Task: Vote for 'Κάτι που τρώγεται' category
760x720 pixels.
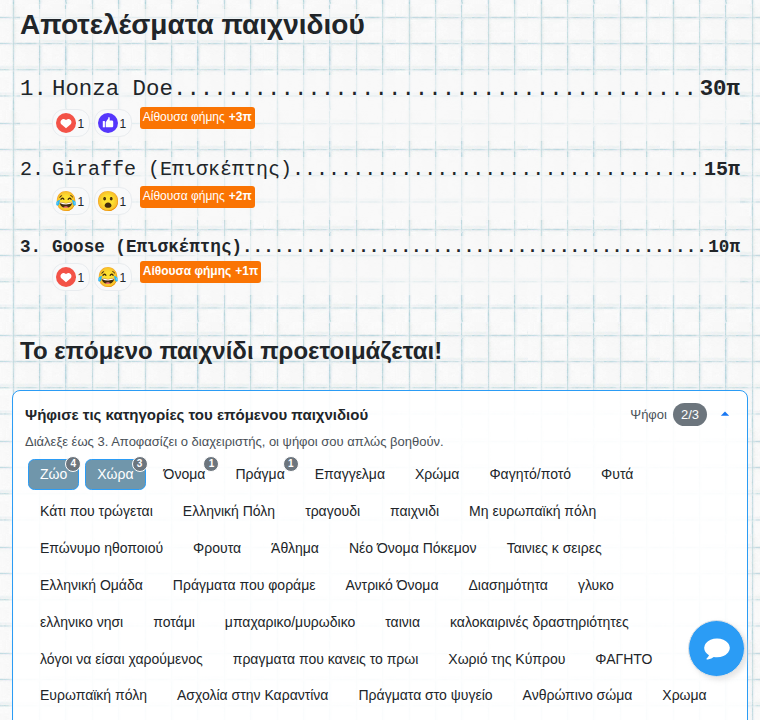Action: click(x=96, y=512)
